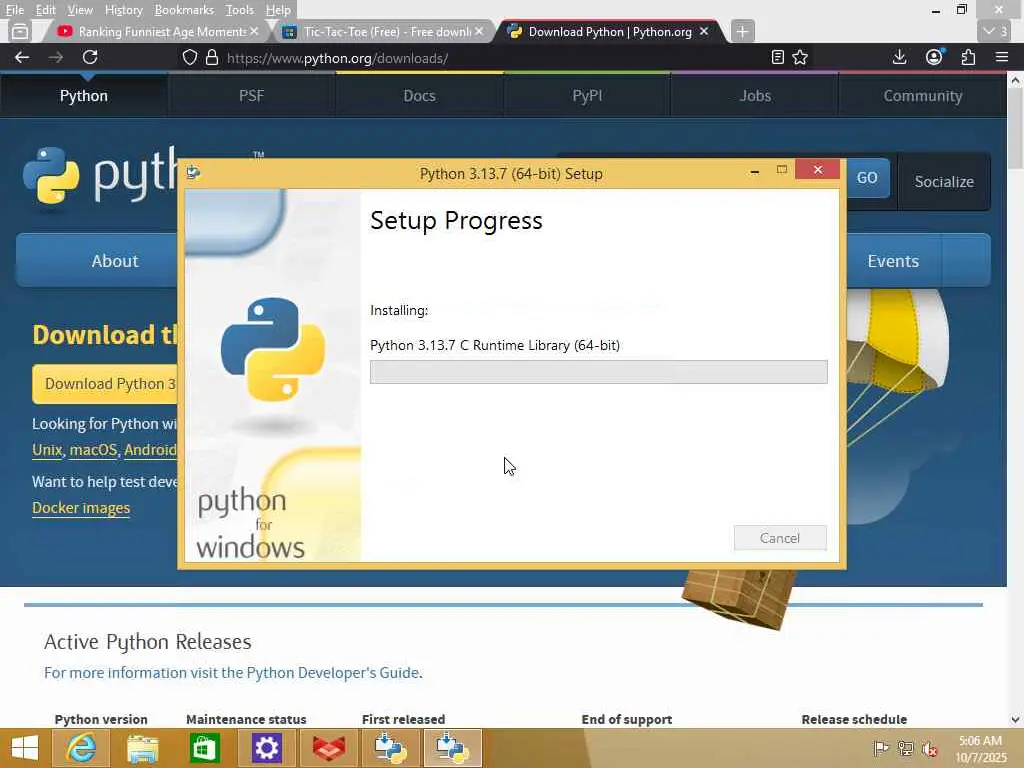Click the GO search button

(867, 178)
